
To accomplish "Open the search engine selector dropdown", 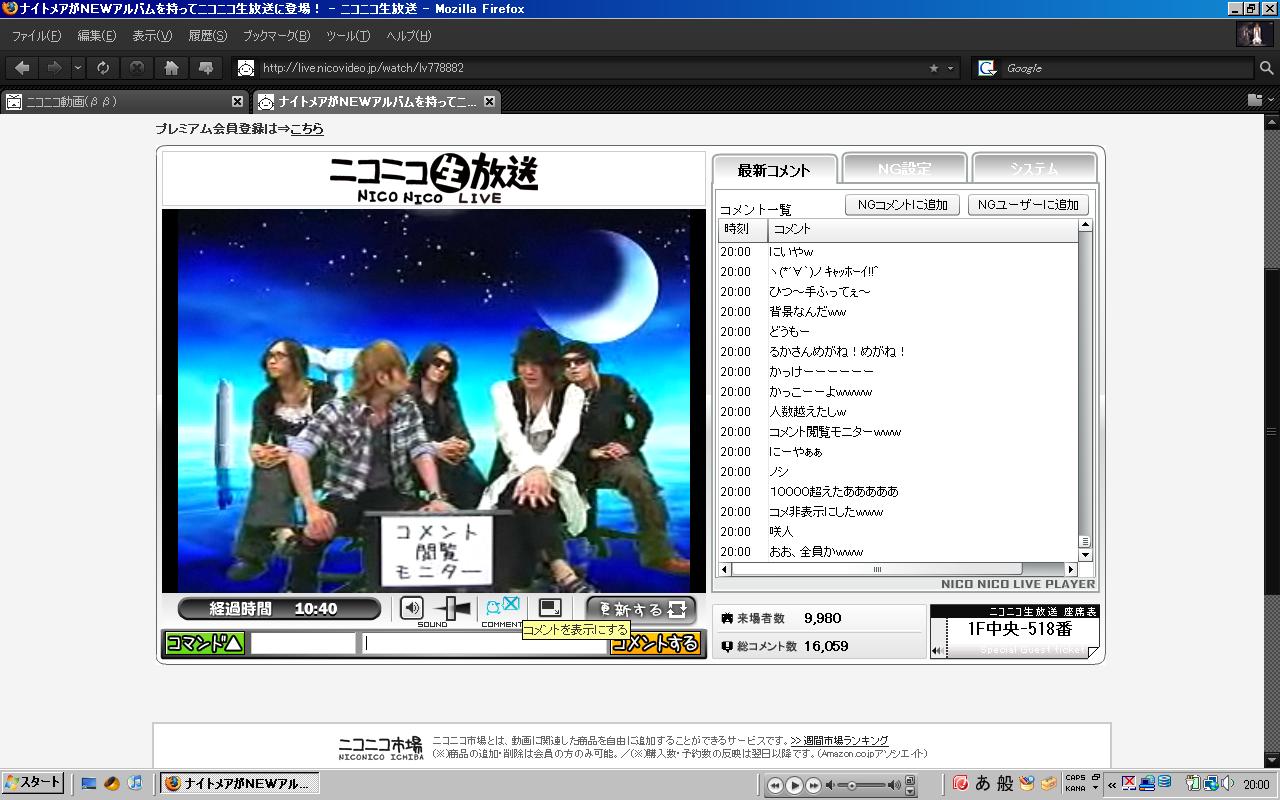I will 988,68.
